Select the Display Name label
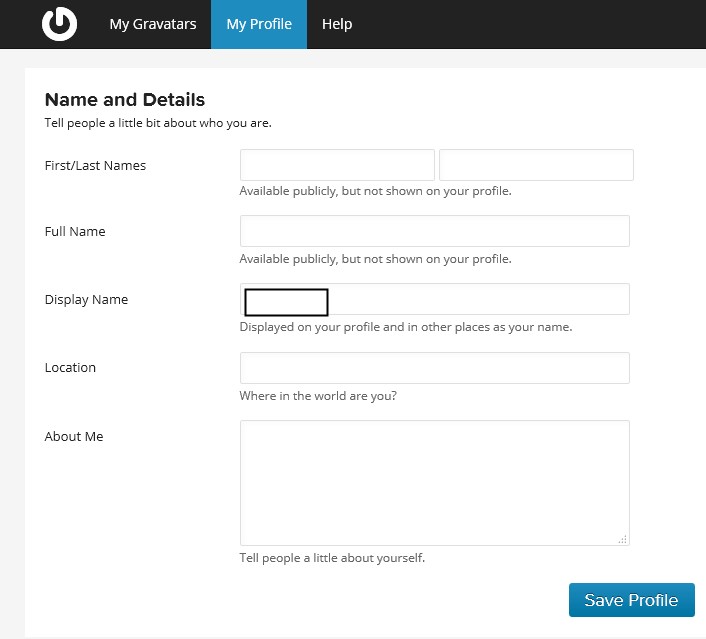Image resolution: width=706 pixels, height=639 pixels. click(x=86, y=299)
